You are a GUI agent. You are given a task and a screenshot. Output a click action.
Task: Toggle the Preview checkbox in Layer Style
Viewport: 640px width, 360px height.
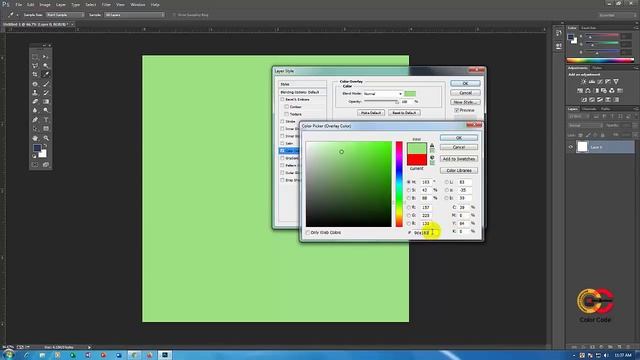pyautogui.click(x=457, y=110)
